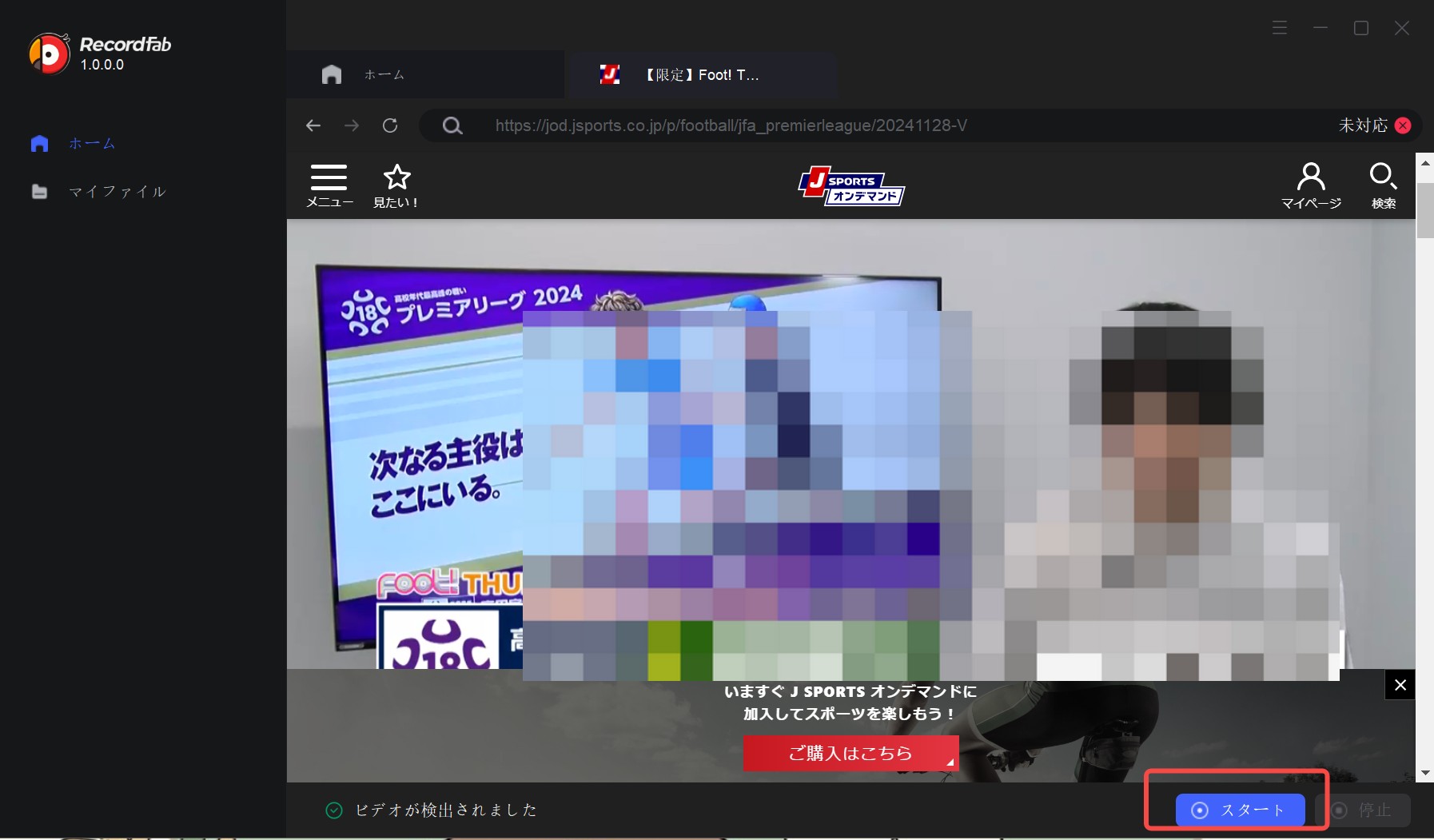
Task: Minimize the RecordFab window
Action: (1320, 28)
